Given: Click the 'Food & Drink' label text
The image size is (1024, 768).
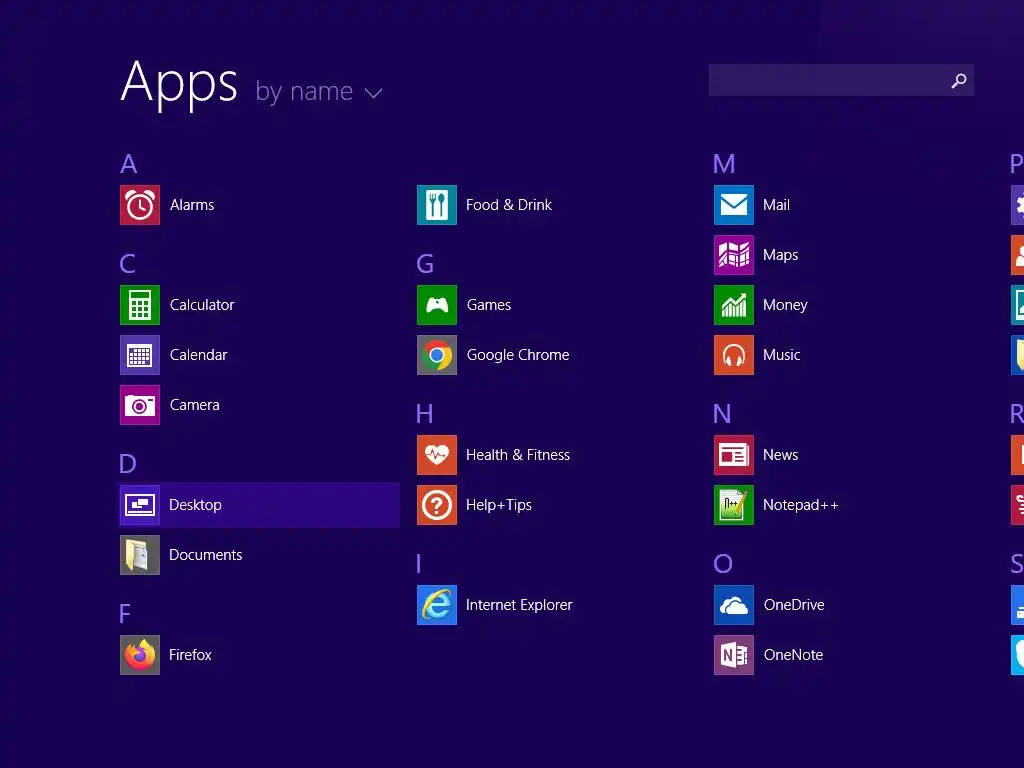Looking at the screenshot, I should [509, 205].
